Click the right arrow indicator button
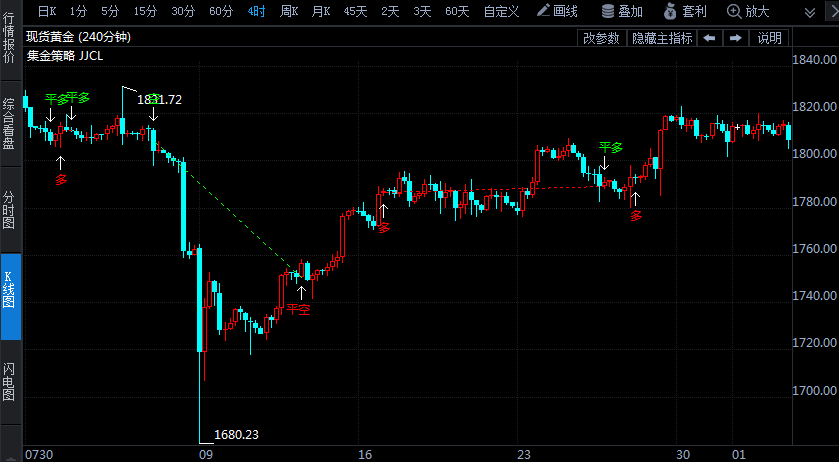The image size is (839, 462). tap(736, 38)
